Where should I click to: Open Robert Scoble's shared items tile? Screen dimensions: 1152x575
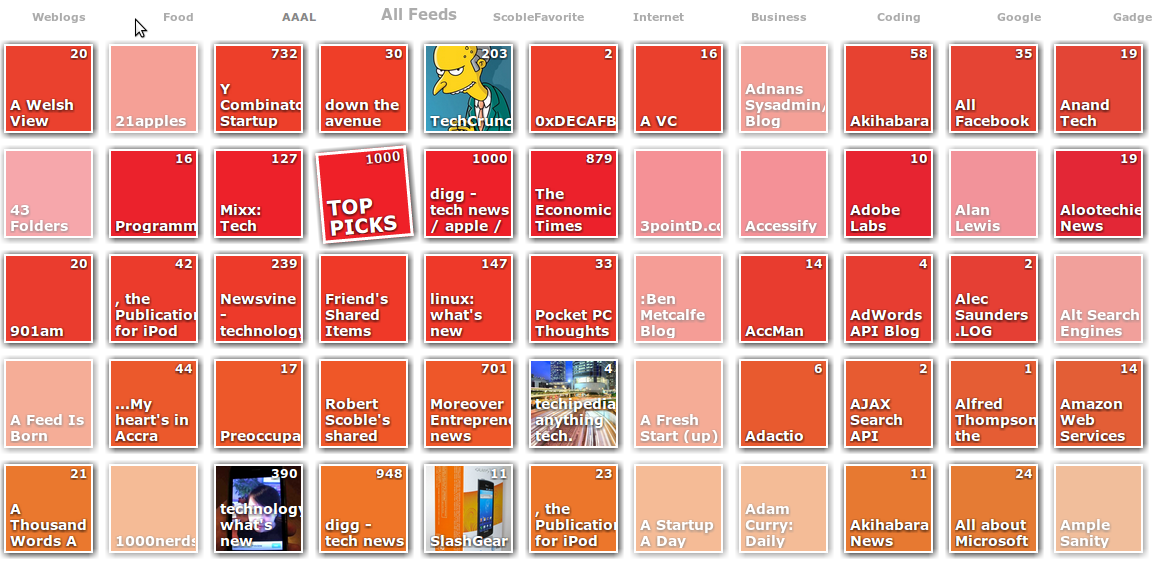[364, 404]
